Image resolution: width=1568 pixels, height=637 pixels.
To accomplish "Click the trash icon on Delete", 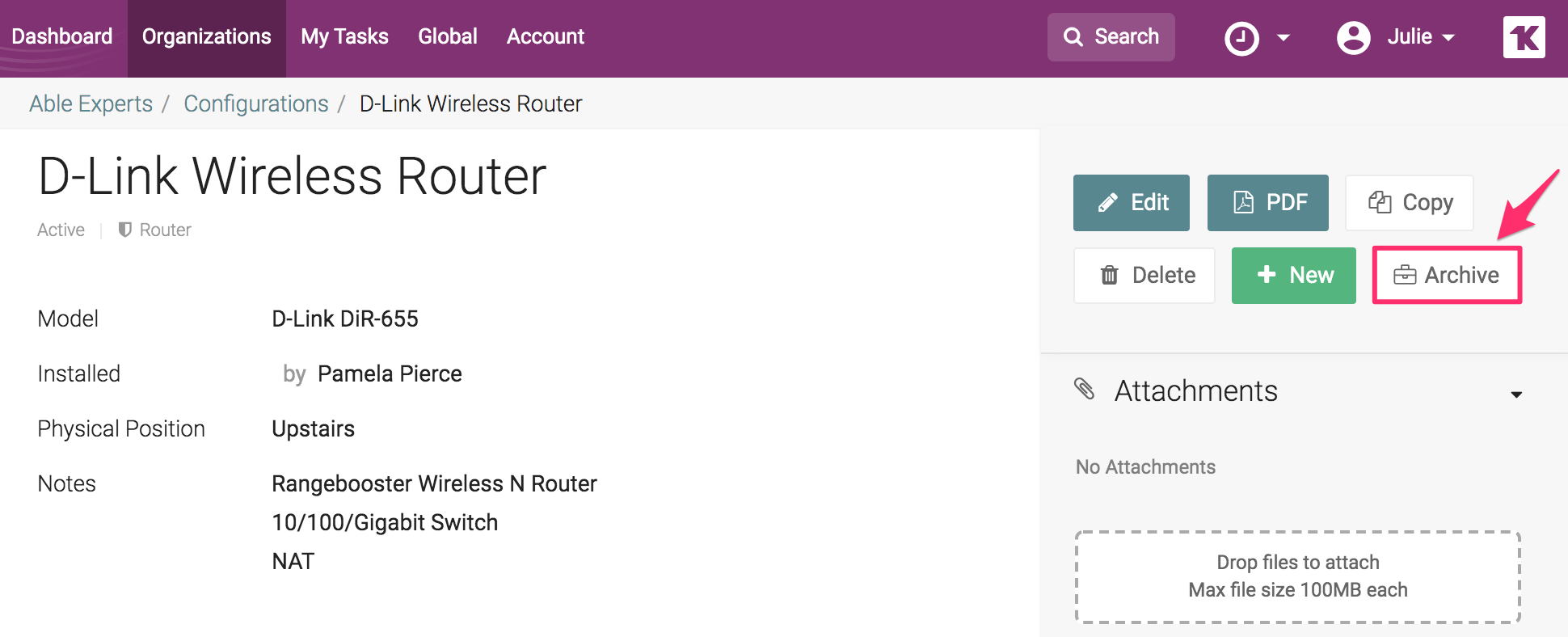I will point(1109,276).
